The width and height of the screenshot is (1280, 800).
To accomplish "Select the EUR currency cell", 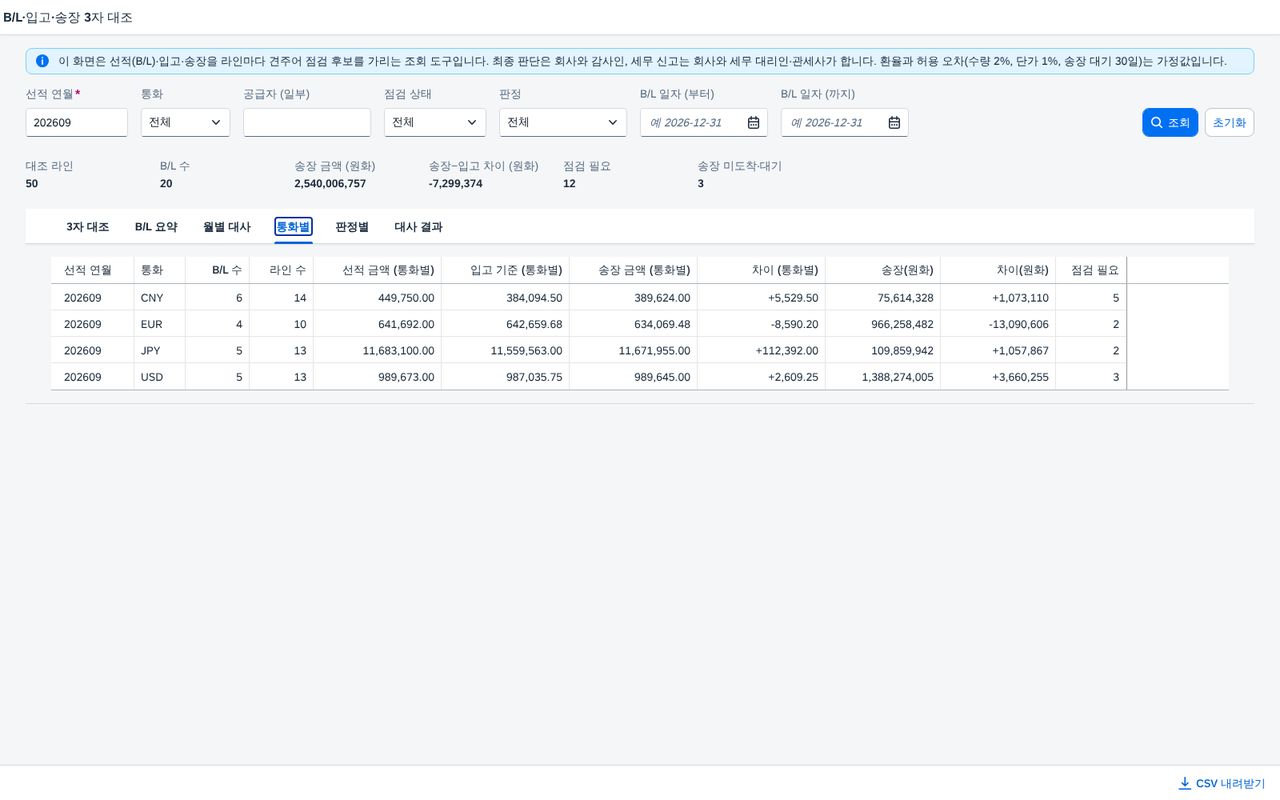I will click(160, 324).
